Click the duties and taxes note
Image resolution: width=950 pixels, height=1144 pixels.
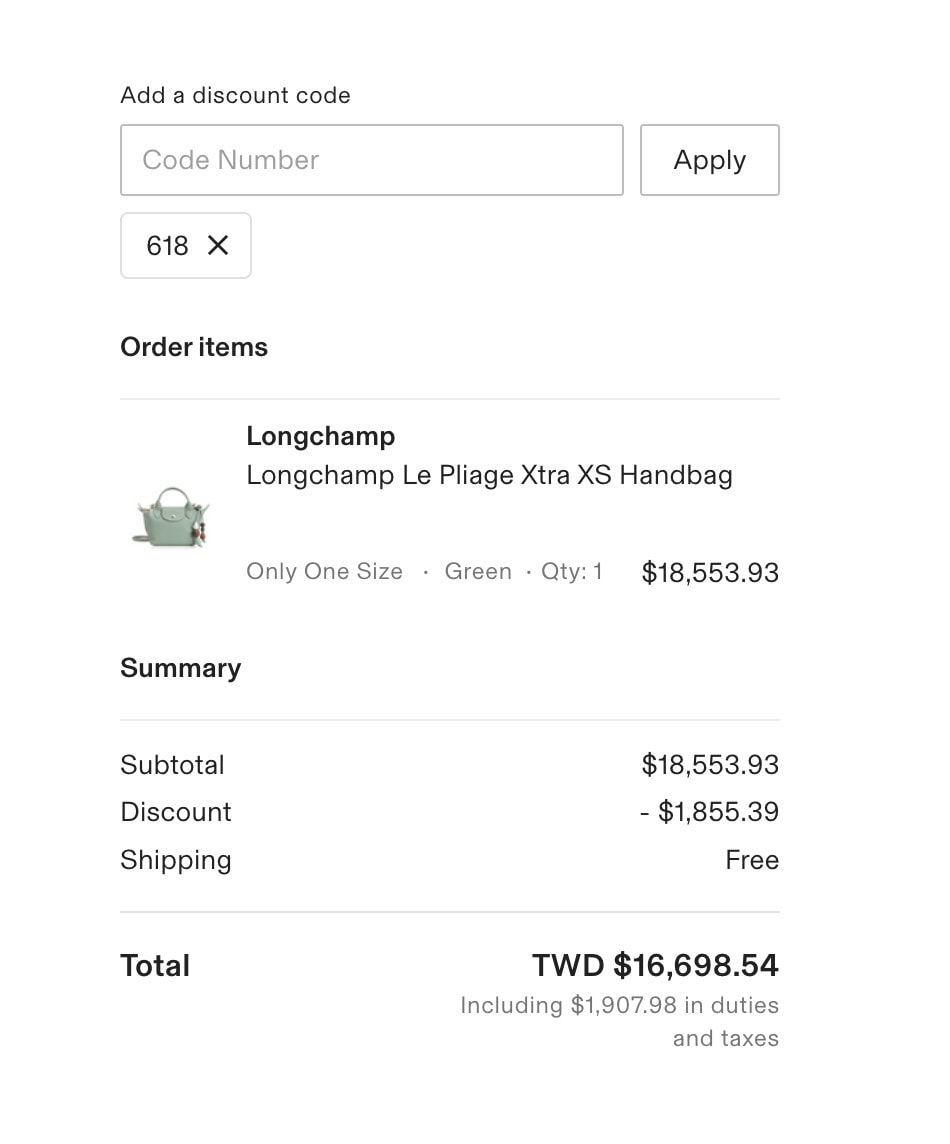pos(619,1021)
